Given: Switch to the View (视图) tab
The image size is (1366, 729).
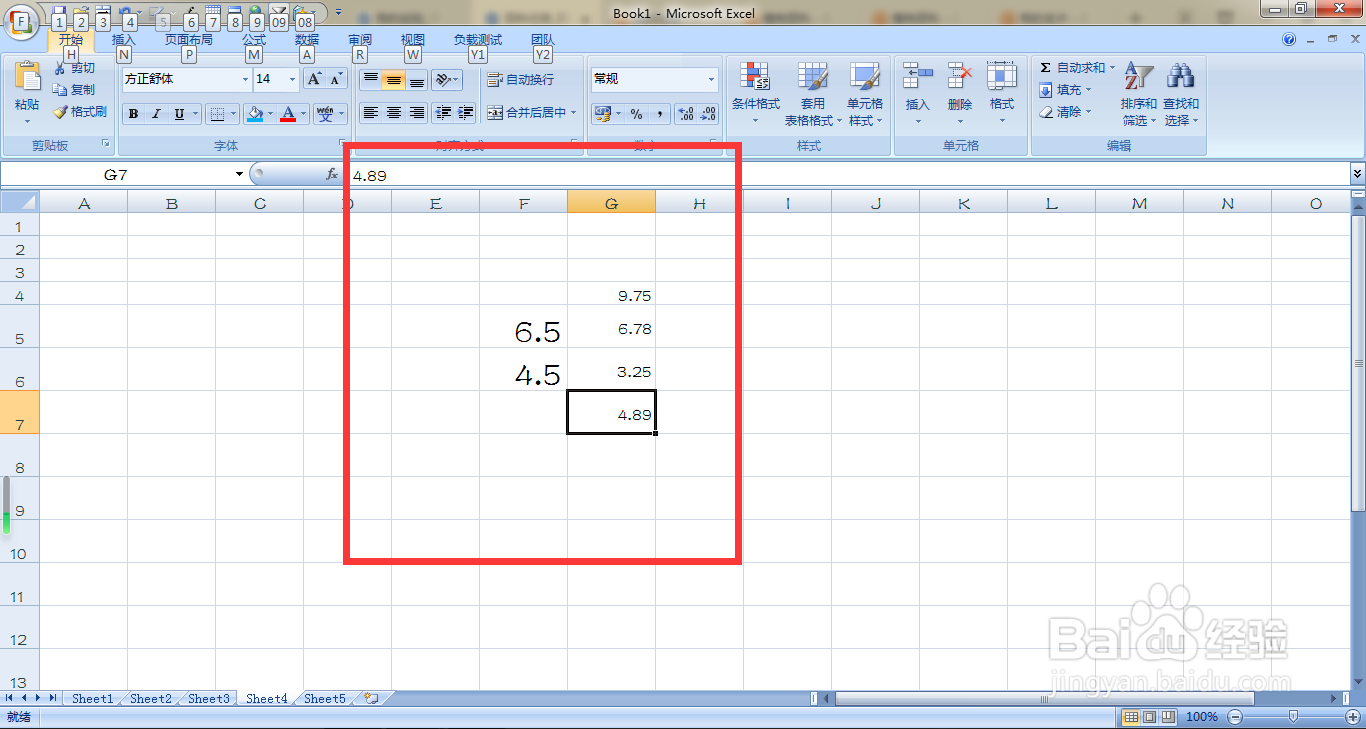Looking at the screenshot, I should click(413, 40).
